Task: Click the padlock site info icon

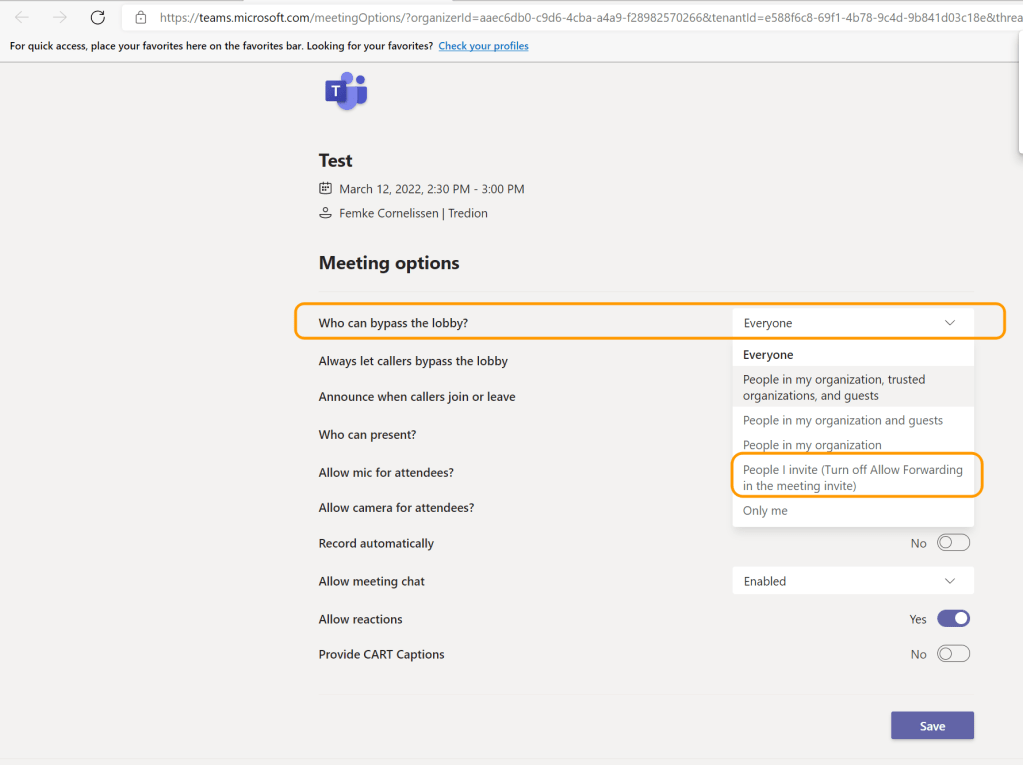Action: point(140,17)
